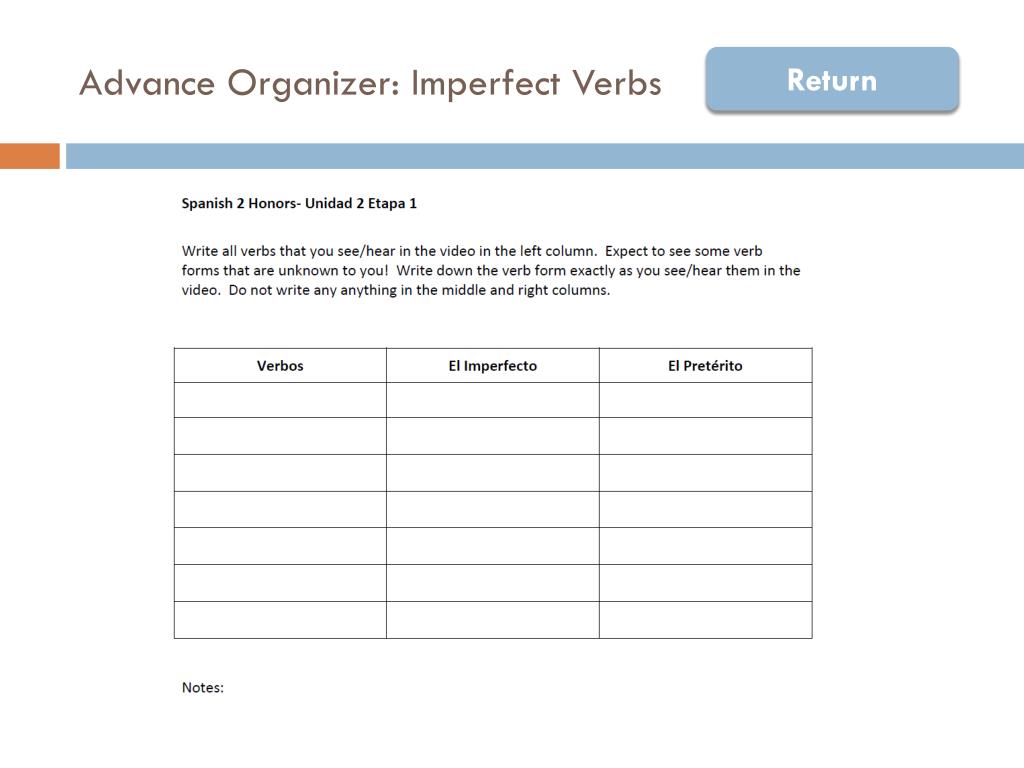Click the last row cell under El Imperfecto
This screenshot has height=768, width=1024.
(x=492, y=620)
